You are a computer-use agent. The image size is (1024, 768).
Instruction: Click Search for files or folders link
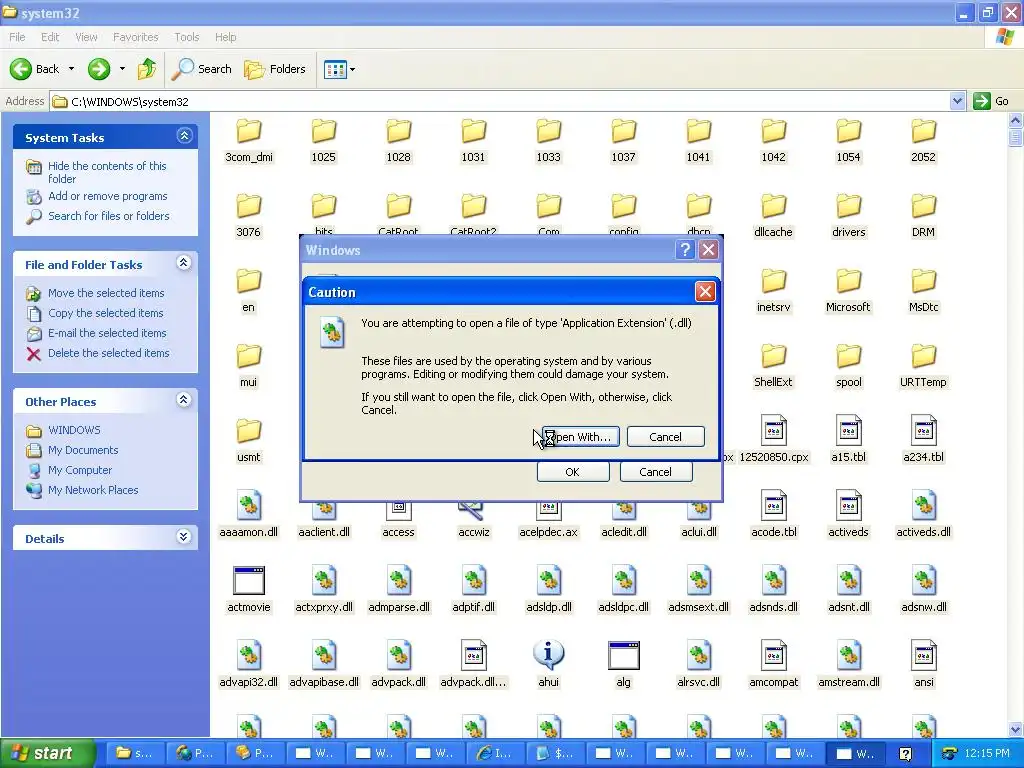pyautogui.click(x=108, y=216)
